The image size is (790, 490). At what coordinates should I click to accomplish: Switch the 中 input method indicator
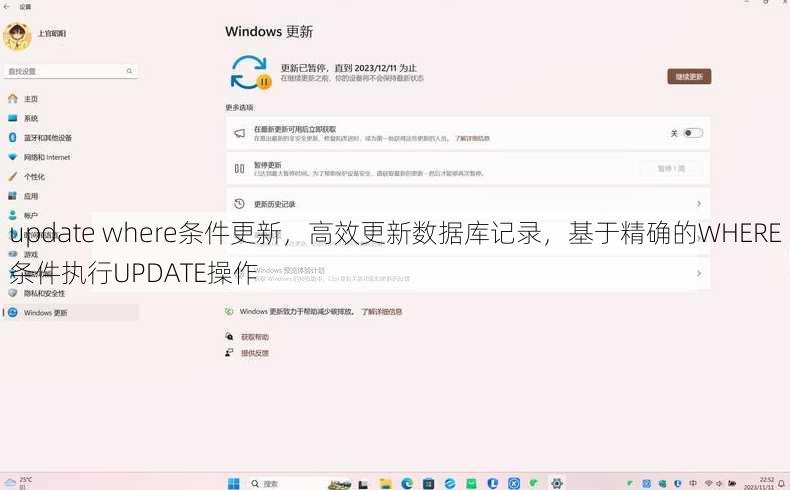click(x=693, y=483)
